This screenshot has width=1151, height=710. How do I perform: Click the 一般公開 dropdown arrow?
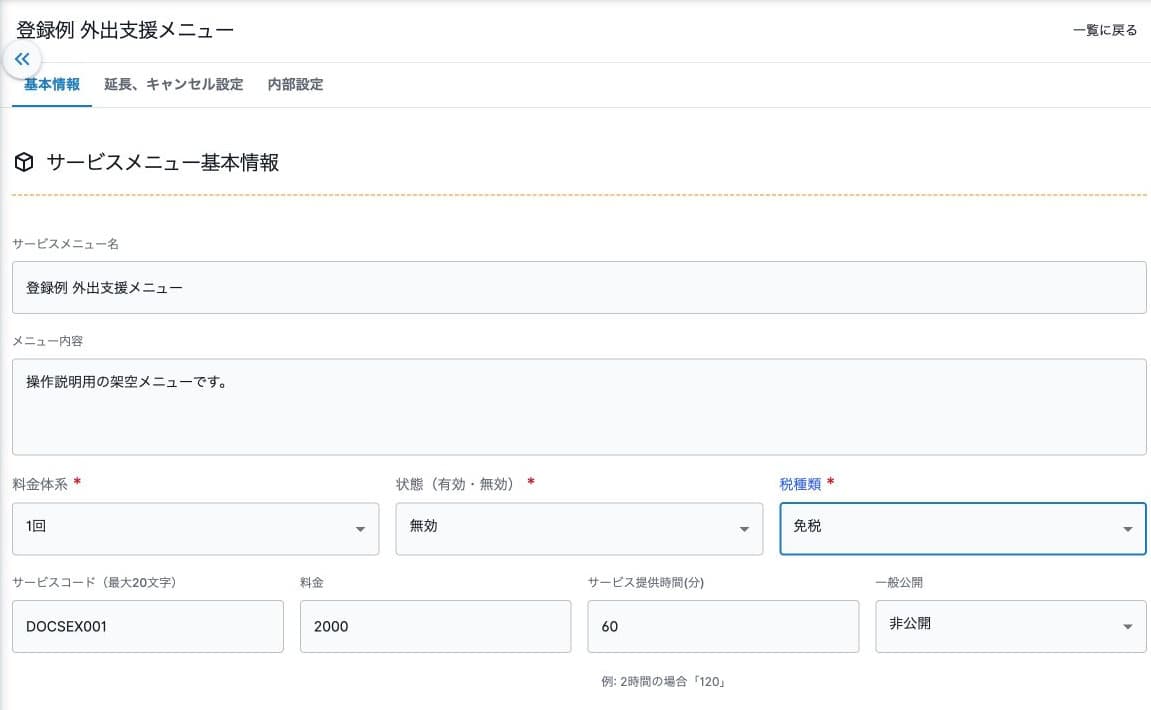point(1128,627)
